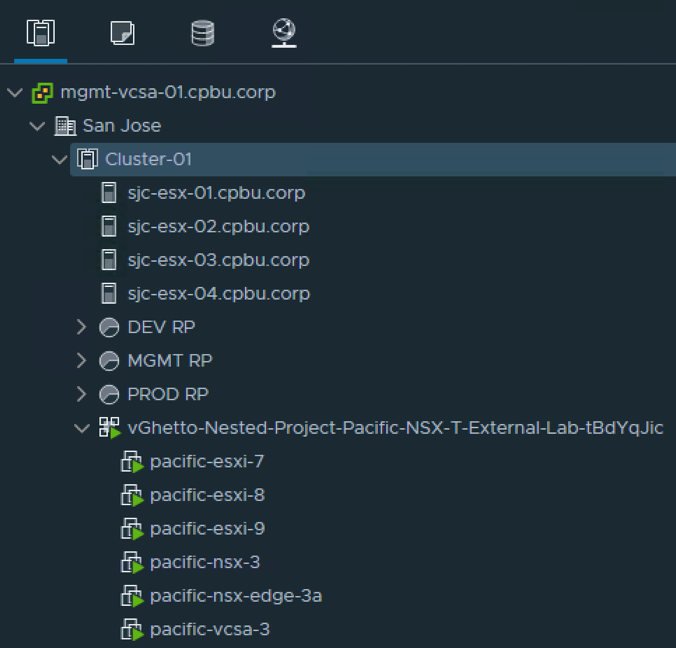Screen dimensions: 676x648
Task: Select the MGMT RP label
Action: 170,361
